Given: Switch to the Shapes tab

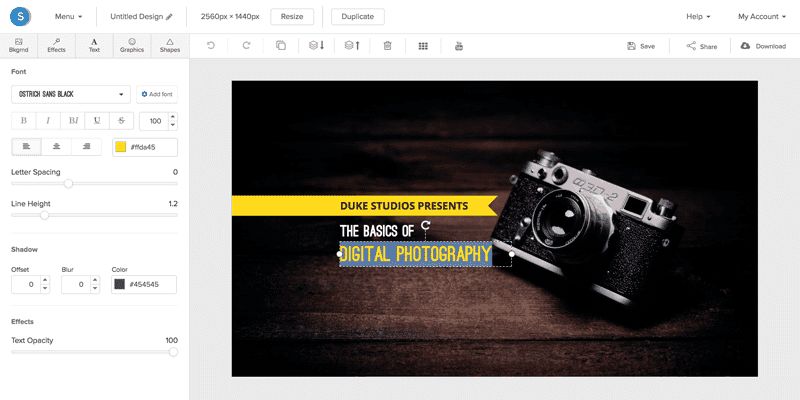Looking at the screenshot, I should click(170, 46).
